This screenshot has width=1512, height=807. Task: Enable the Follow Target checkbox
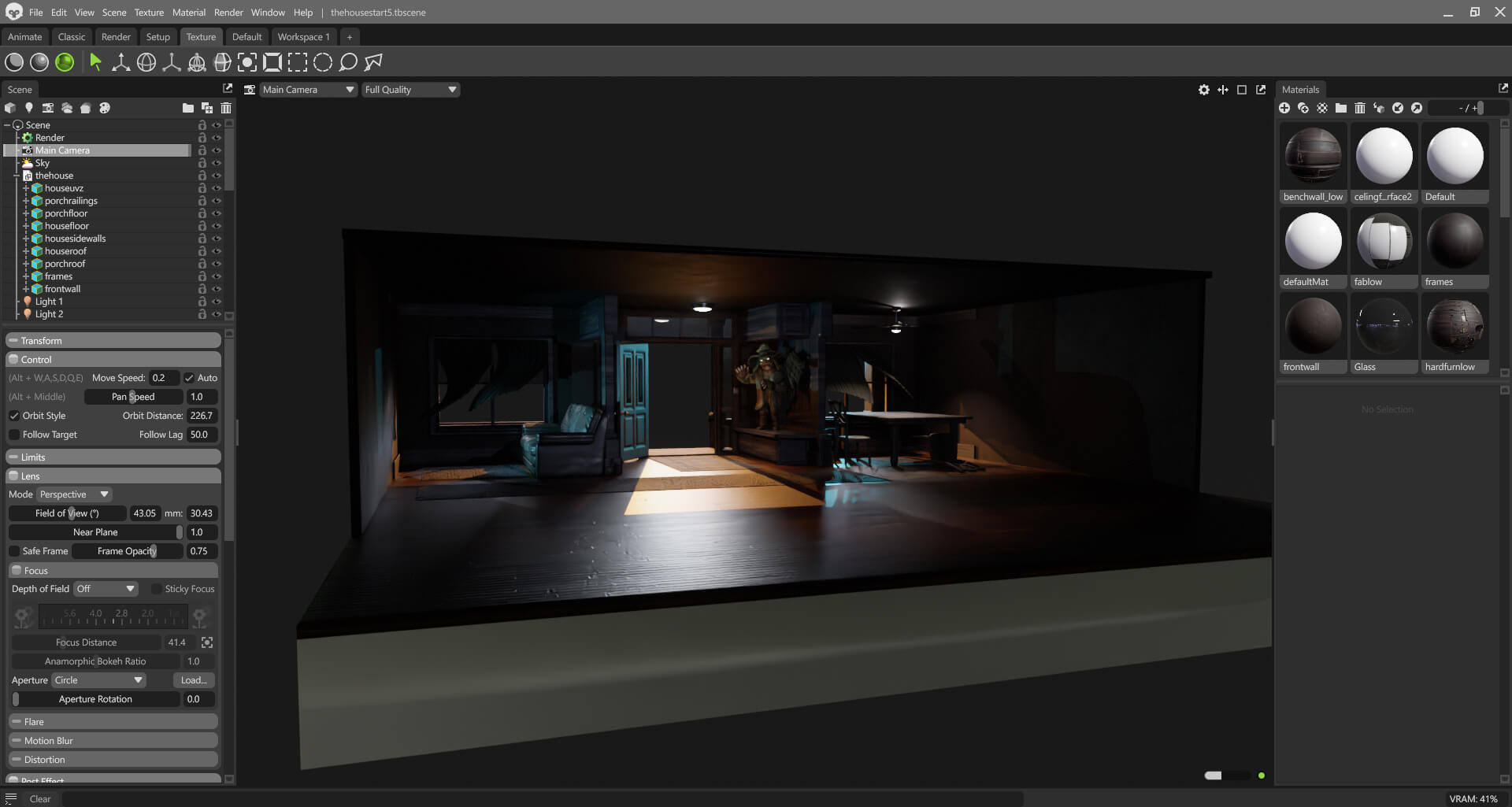[x=14, y=435]
